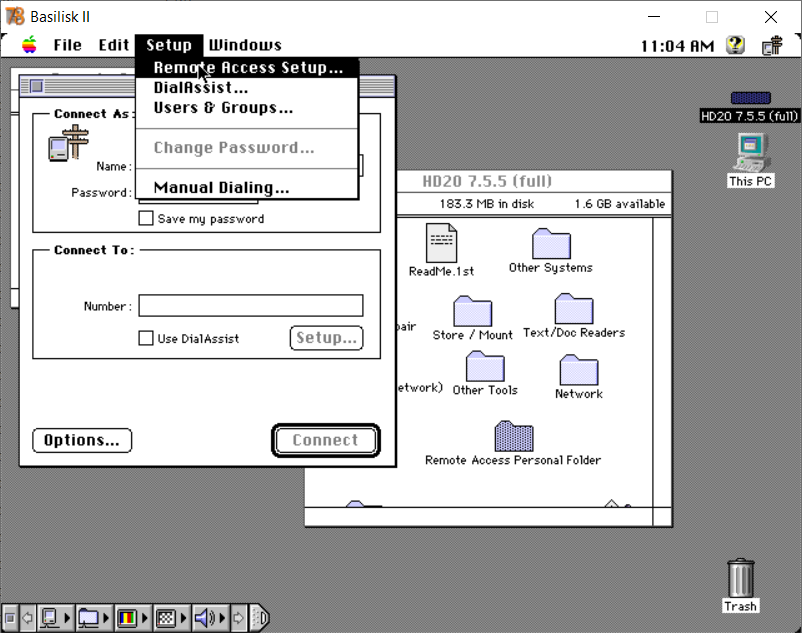802x633 pixels.
Task: Click the Connect button
Action: [326, 440]
